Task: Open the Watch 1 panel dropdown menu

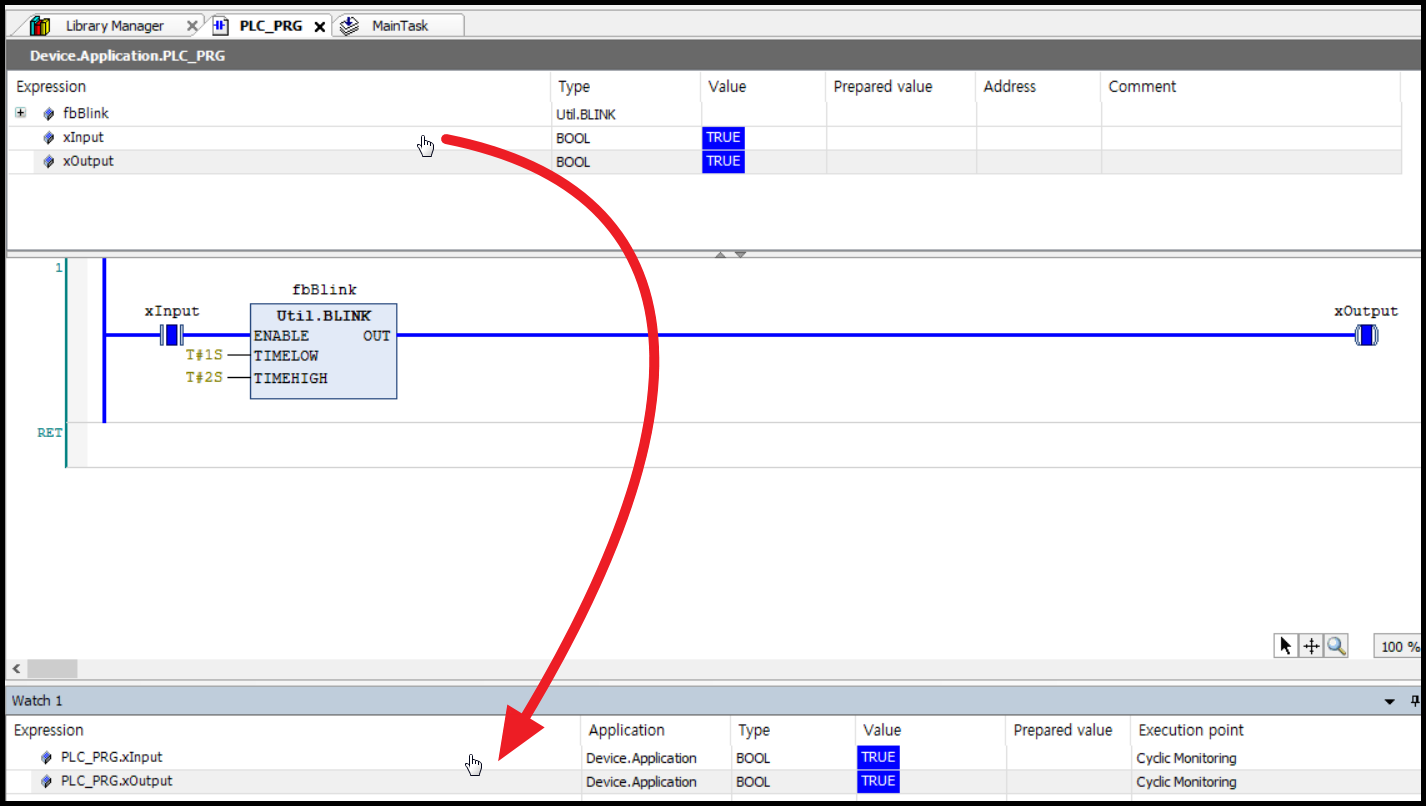Action: point(1390,702)
